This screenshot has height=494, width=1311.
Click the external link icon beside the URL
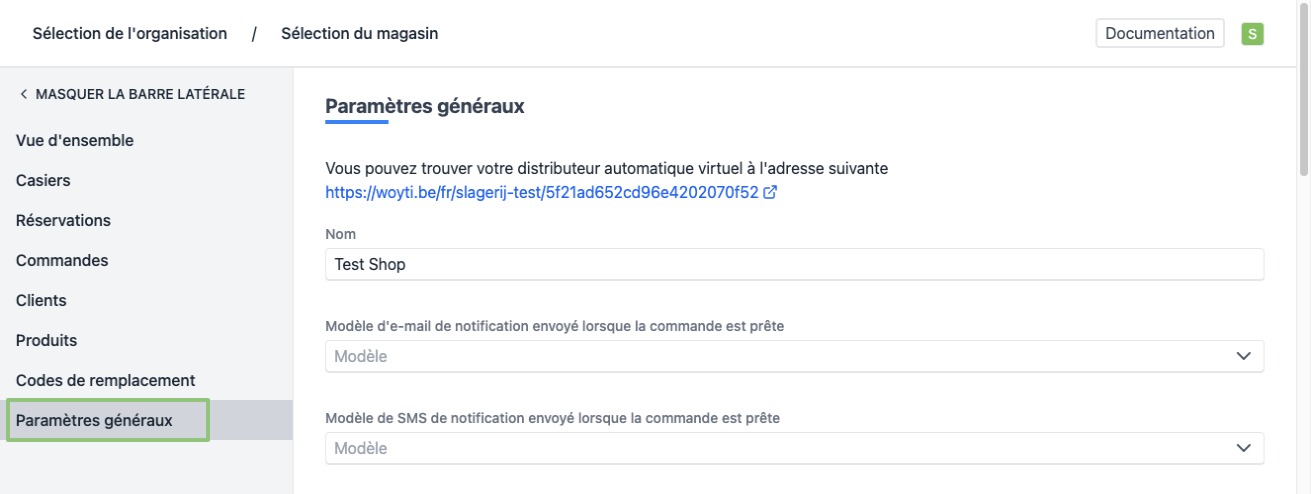(770, 193)
